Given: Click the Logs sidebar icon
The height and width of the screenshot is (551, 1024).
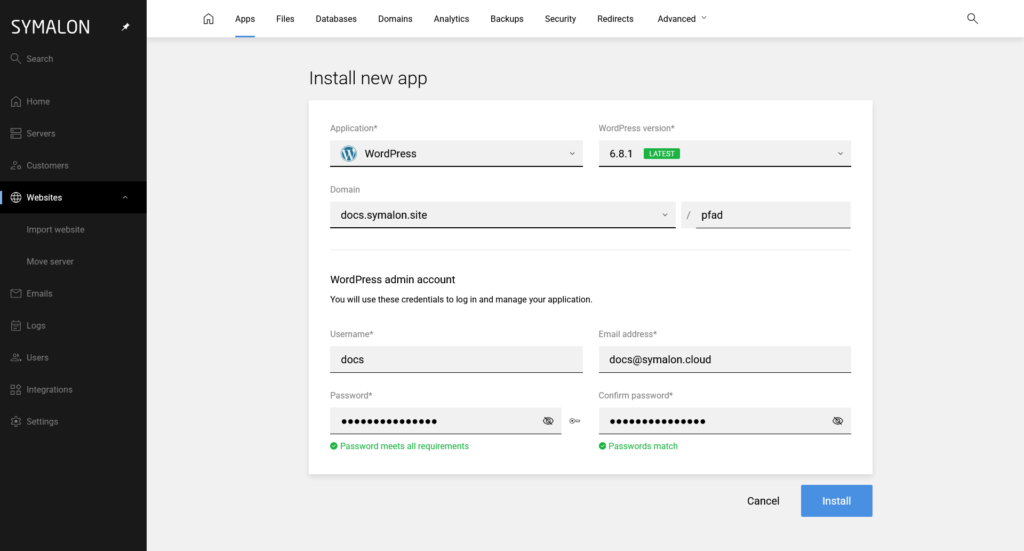Looking at the screenshot, I should click(16, 325).
